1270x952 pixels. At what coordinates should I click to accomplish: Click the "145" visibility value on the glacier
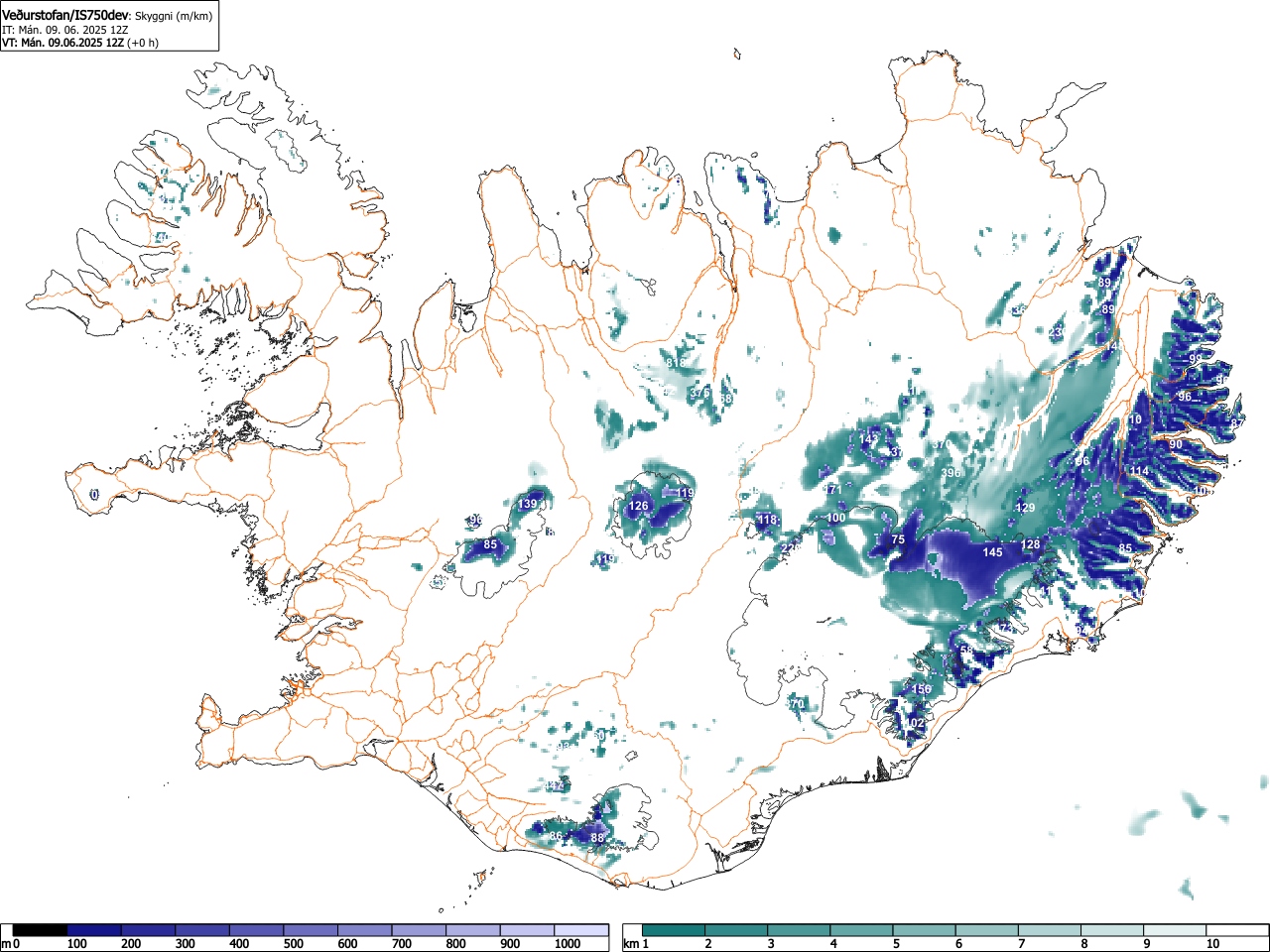click(x=992, y=552)
